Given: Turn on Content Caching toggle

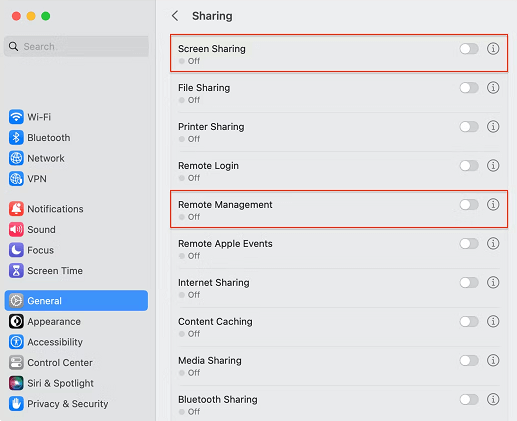Looking at the screenshot, I should [469, 322].
